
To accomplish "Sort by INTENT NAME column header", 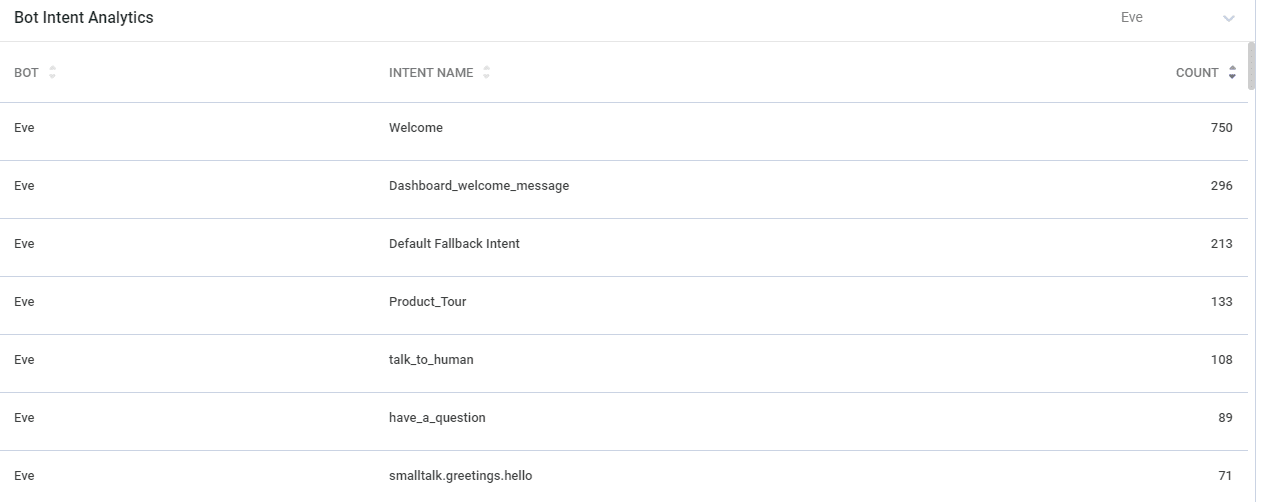I will pos(431,73).
